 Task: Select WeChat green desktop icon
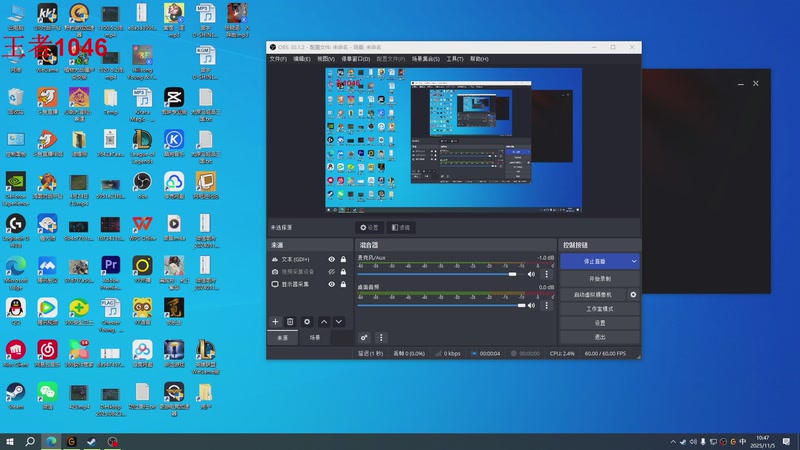pyautogui.click(x=47, y=396)
